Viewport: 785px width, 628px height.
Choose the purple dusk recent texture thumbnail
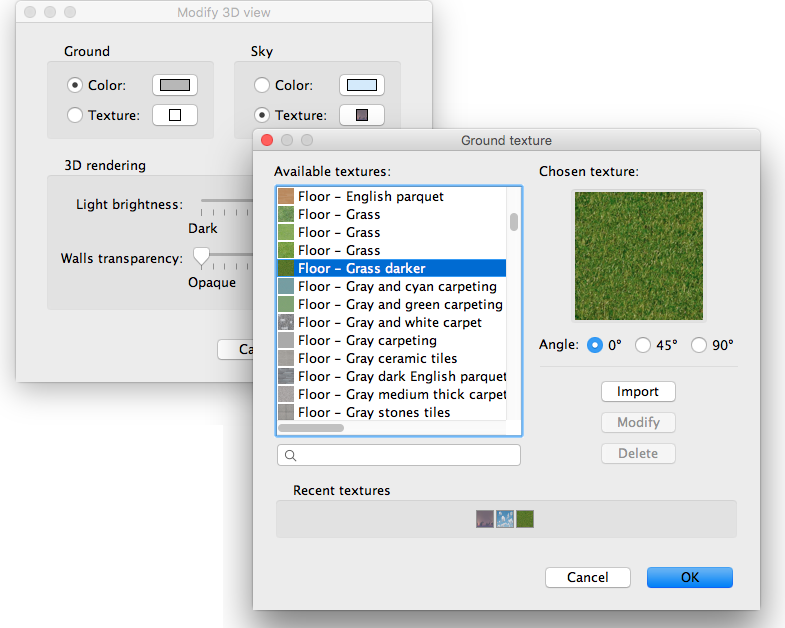click(485, 519)
